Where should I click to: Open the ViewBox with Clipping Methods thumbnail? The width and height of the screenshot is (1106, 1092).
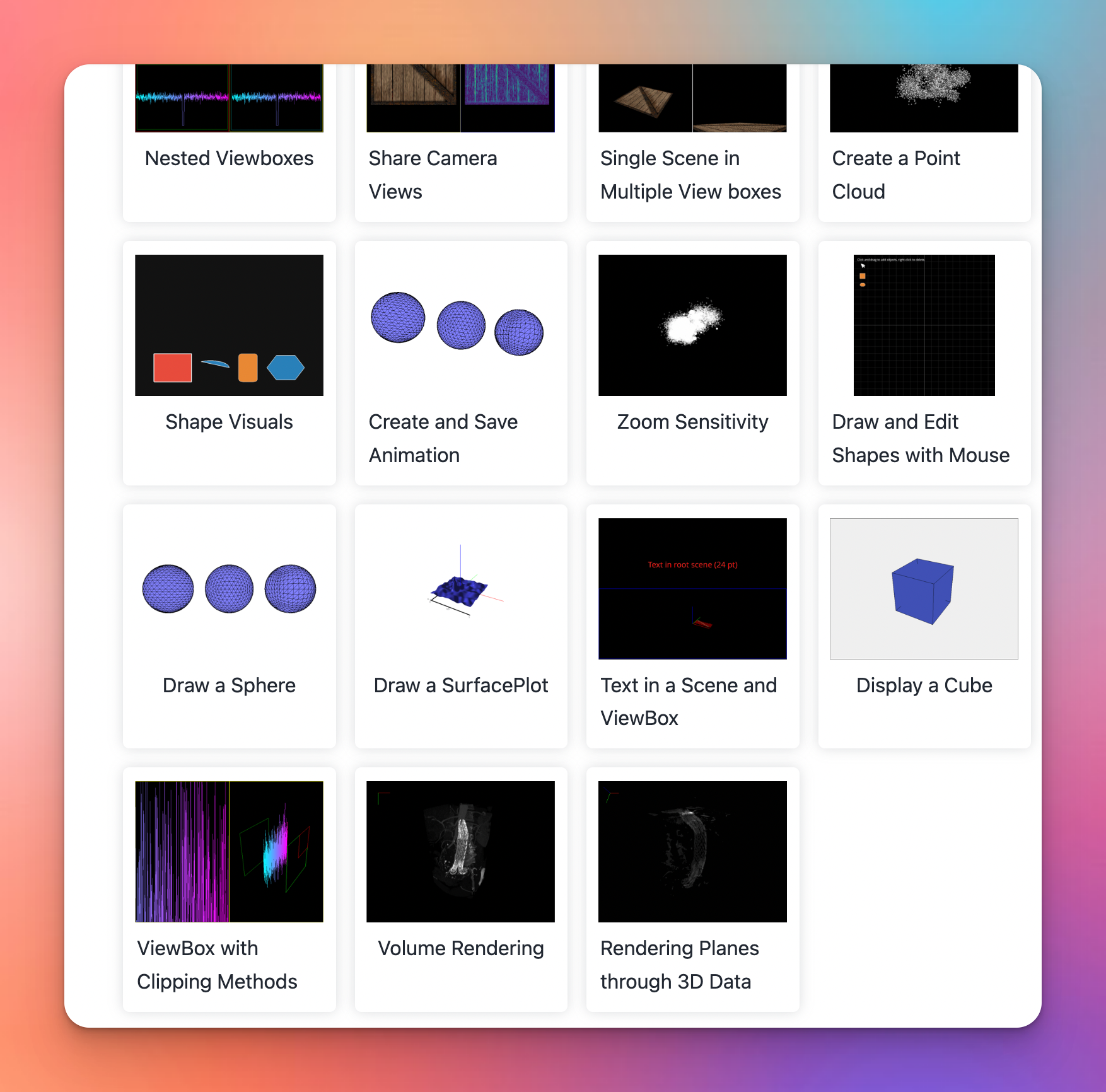pos(229,852)
